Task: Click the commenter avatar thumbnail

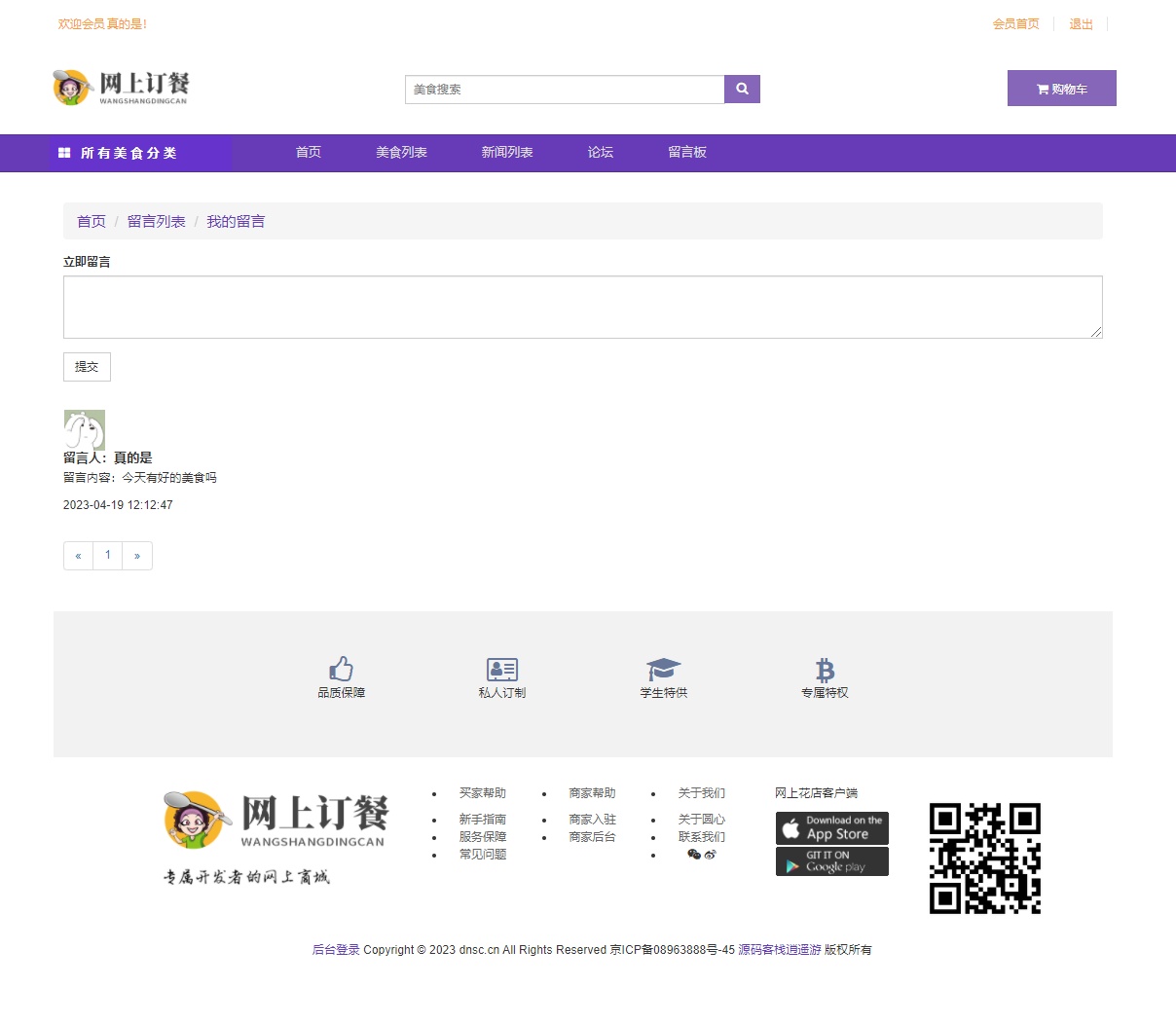Action: (x=84, y=429)
